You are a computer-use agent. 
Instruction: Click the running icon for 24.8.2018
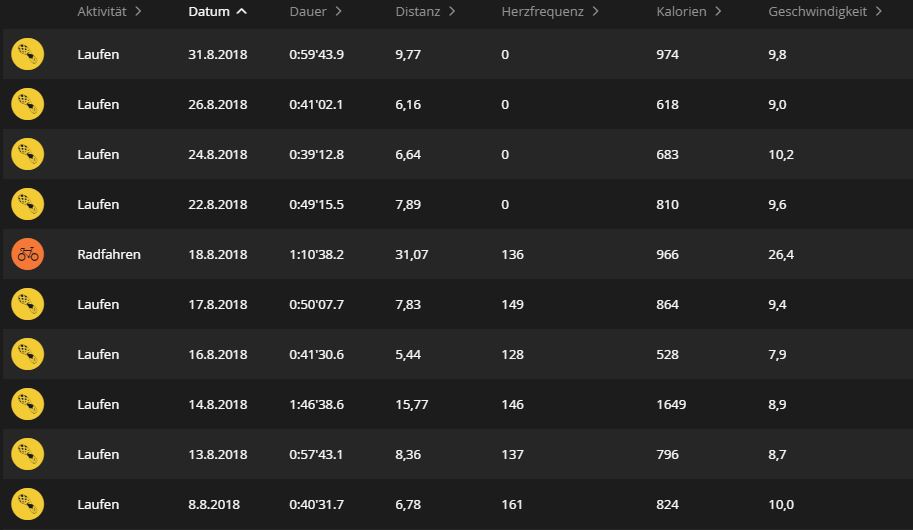coord(27,154)
